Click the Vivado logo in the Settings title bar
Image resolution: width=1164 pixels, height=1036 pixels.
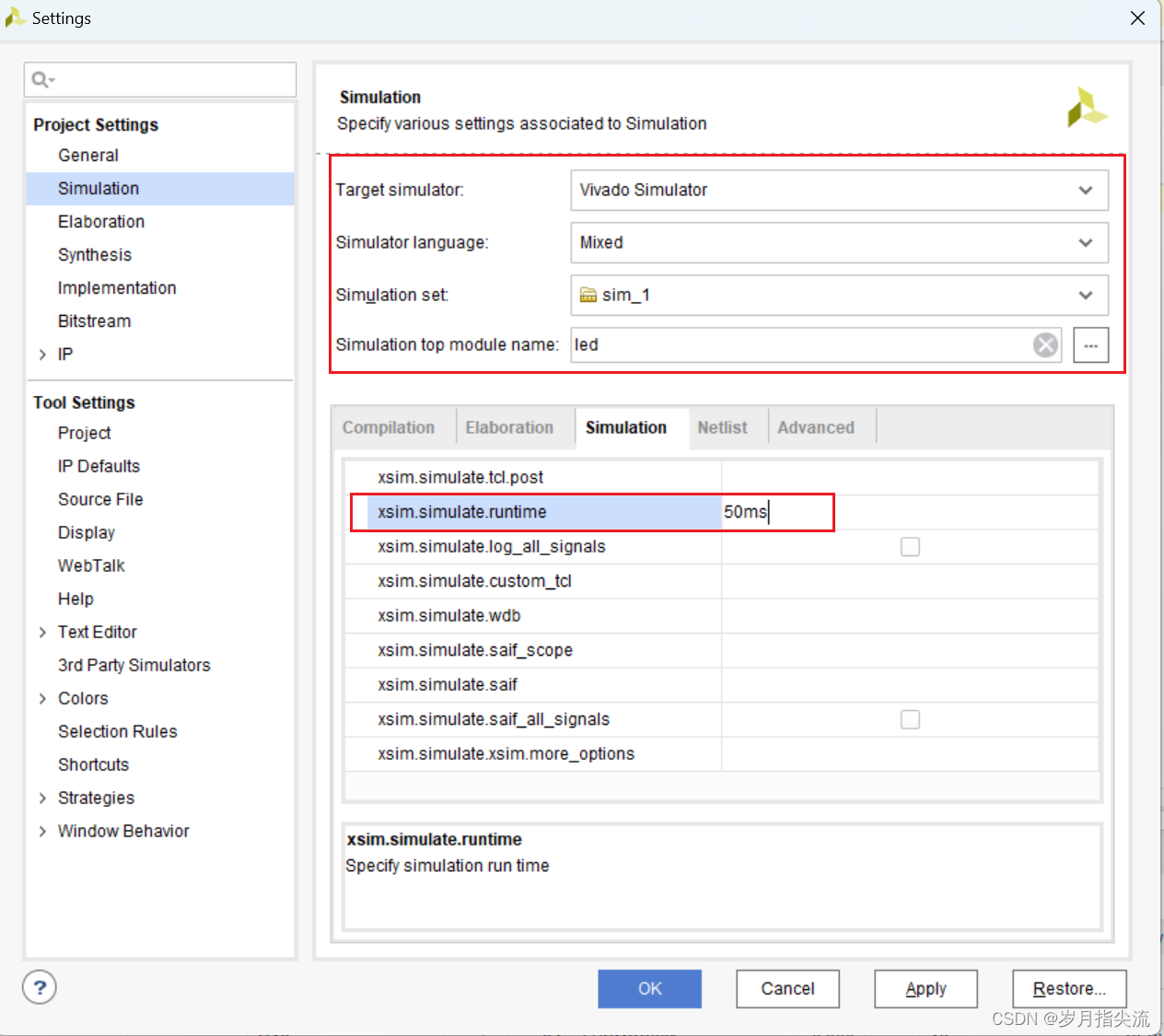point(15,17)
